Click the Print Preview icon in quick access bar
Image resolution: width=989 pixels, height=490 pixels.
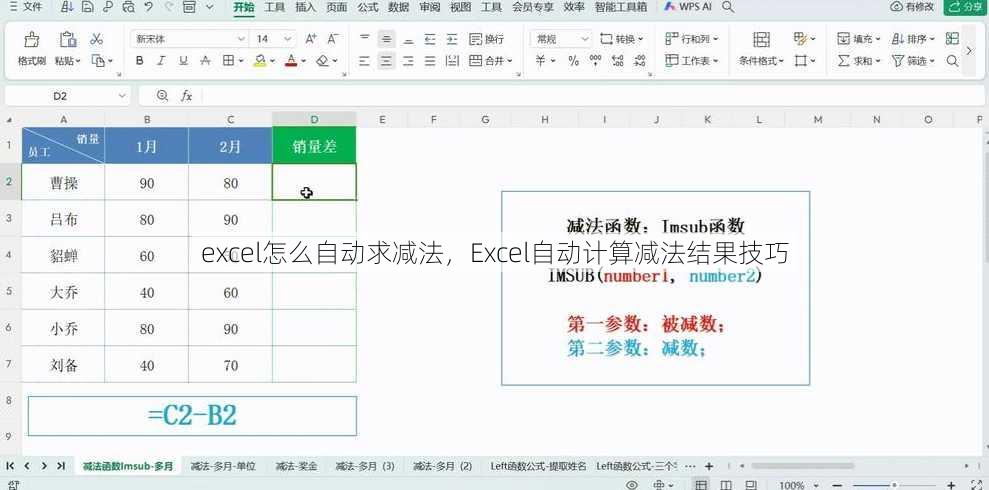tap(129, 7)
